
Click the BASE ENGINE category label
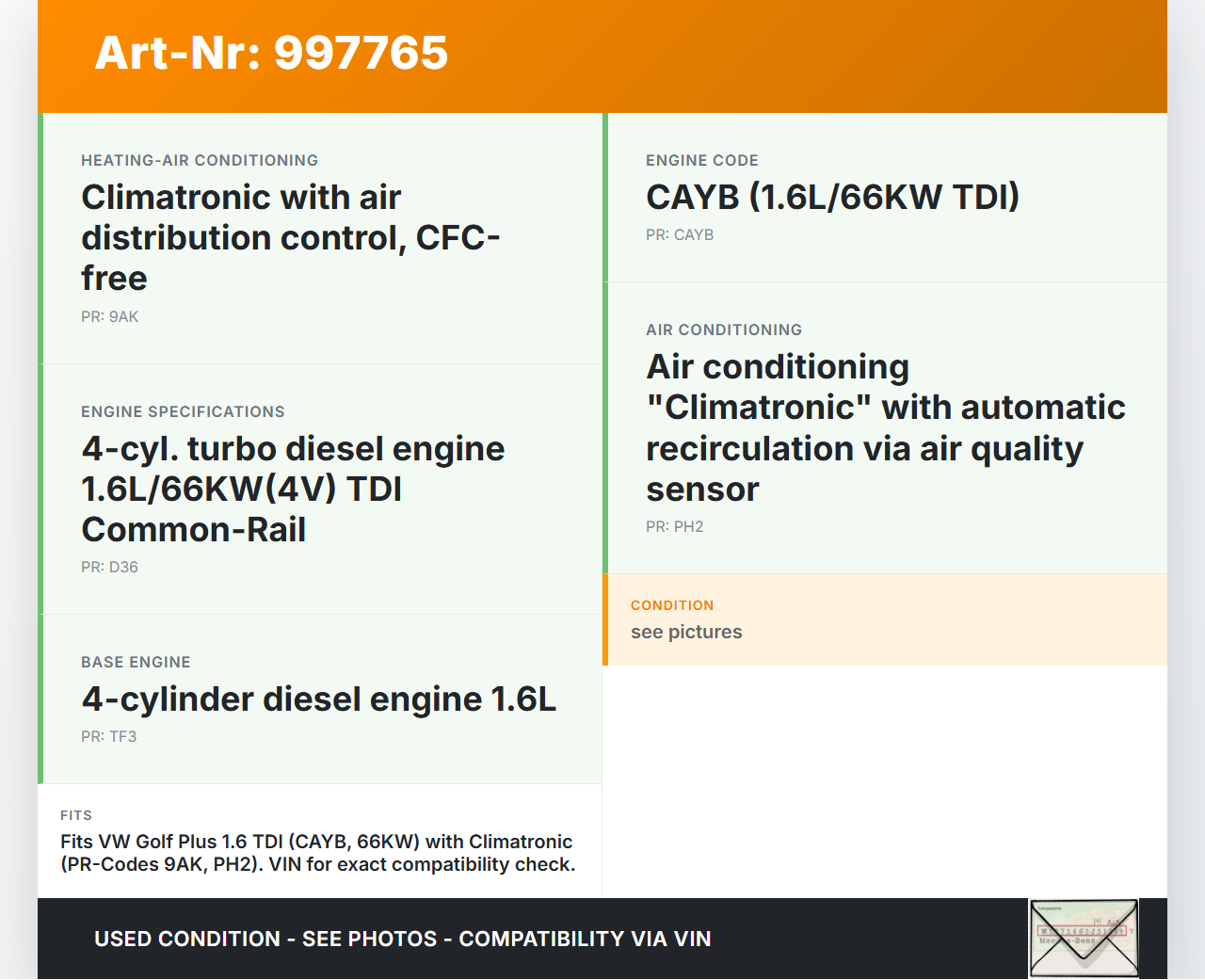pyautogui.click(x=136, y=663)
